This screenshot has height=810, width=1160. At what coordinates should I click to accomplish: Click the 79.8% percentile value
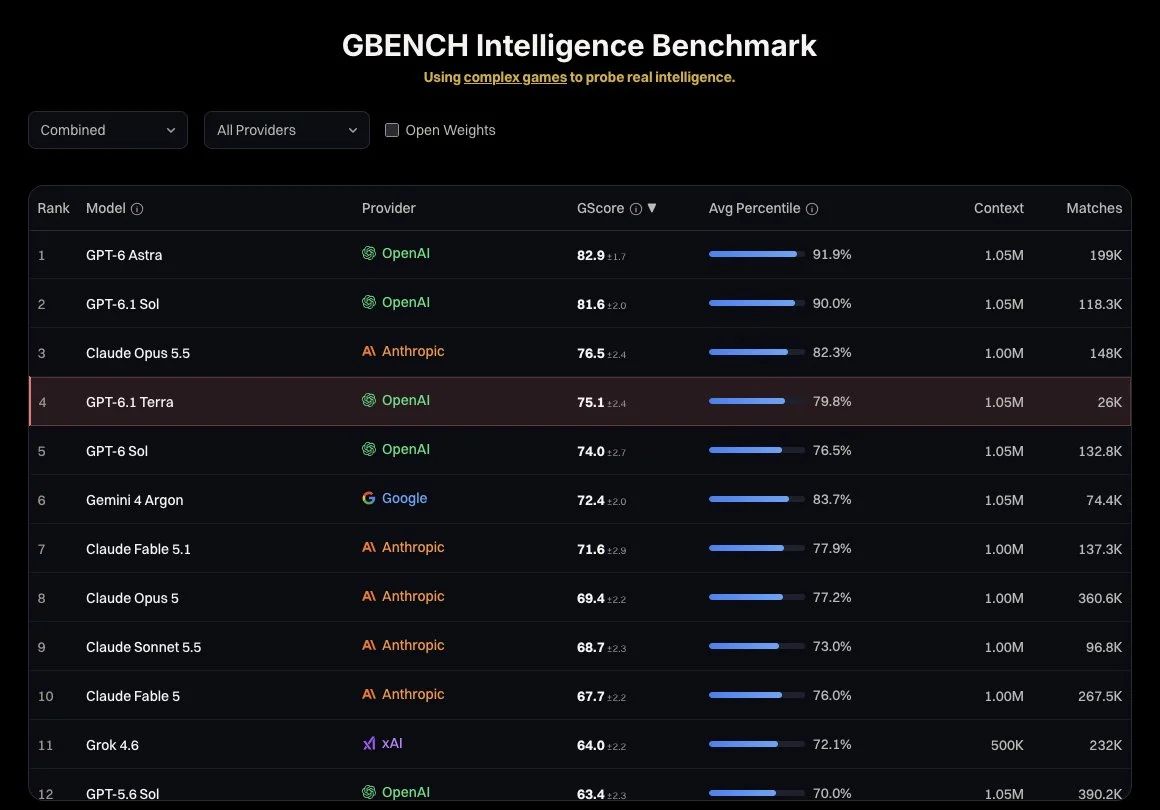(x=832, y=402)
